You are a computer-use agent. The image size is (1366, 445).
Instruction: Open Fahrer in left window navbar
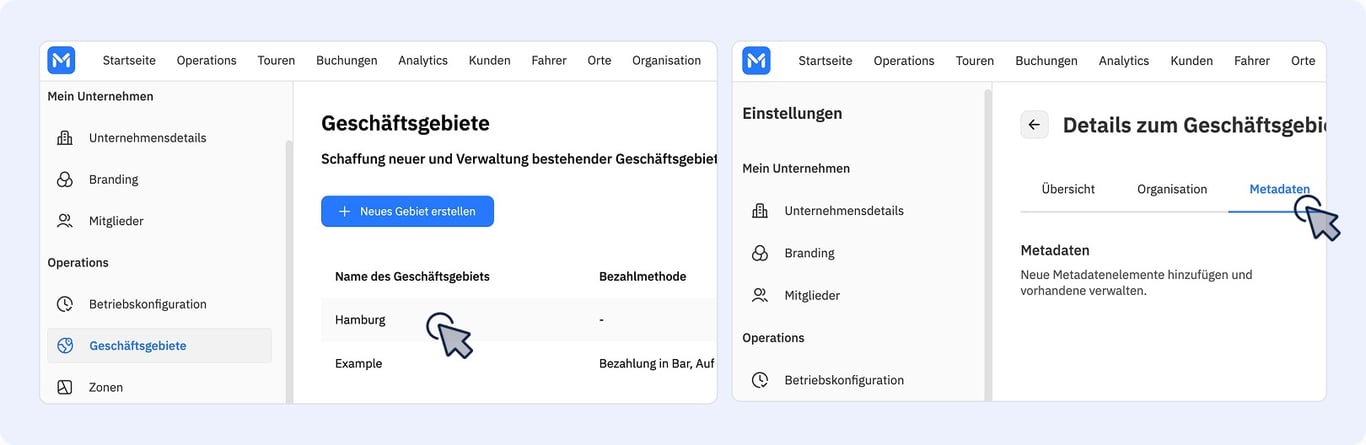pos(549,60)
